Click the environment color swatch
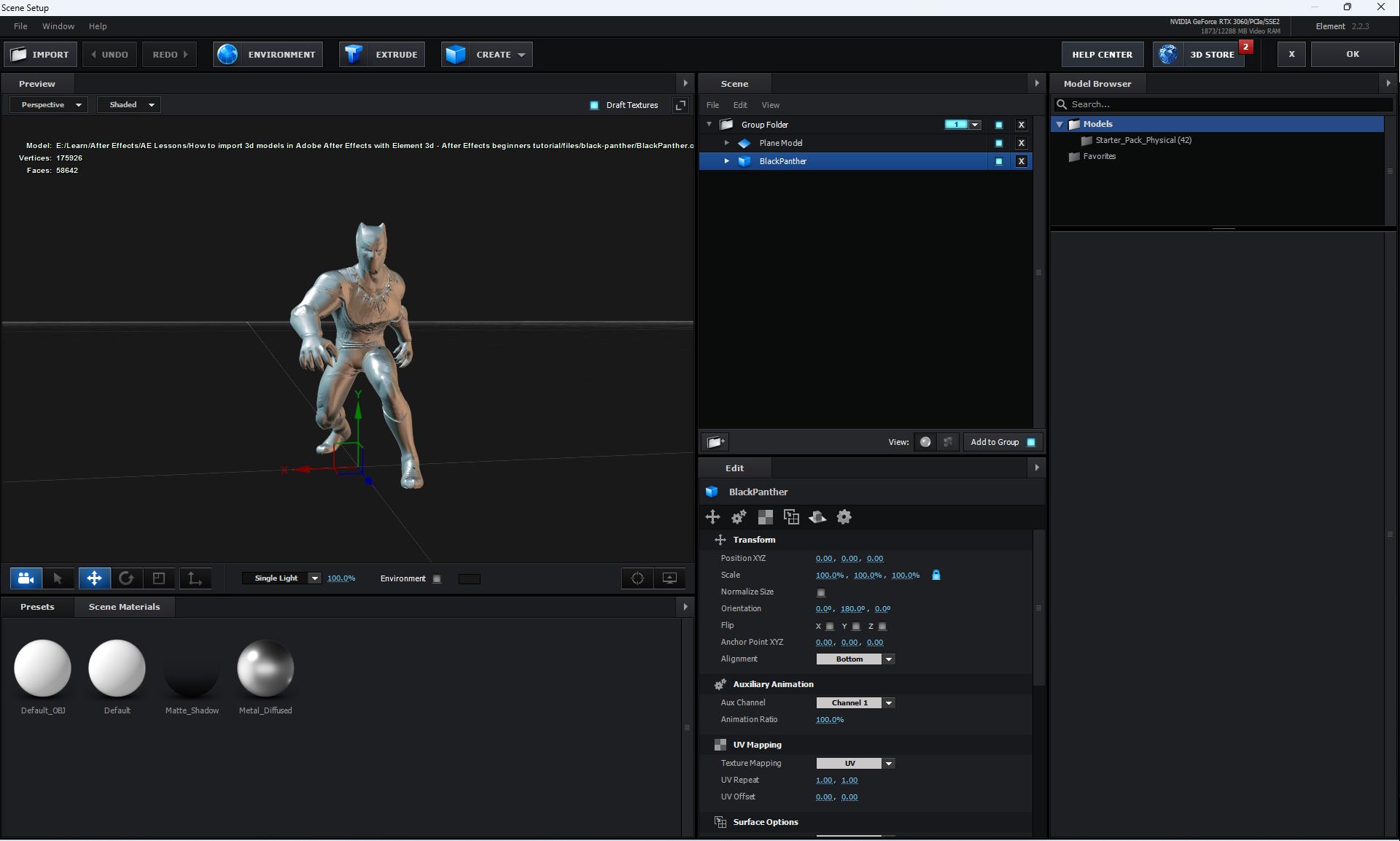 pyautogui.click(x=469, y=579)
